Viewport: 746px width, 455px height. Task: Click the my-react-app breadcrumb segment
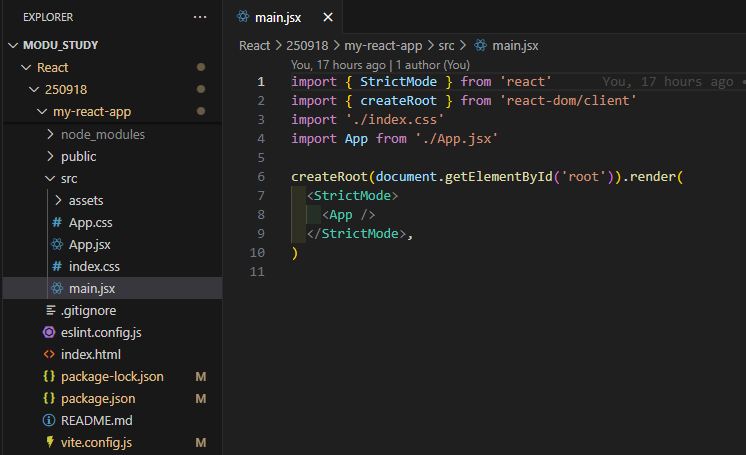pyautogui.click(x=383, y=46)
